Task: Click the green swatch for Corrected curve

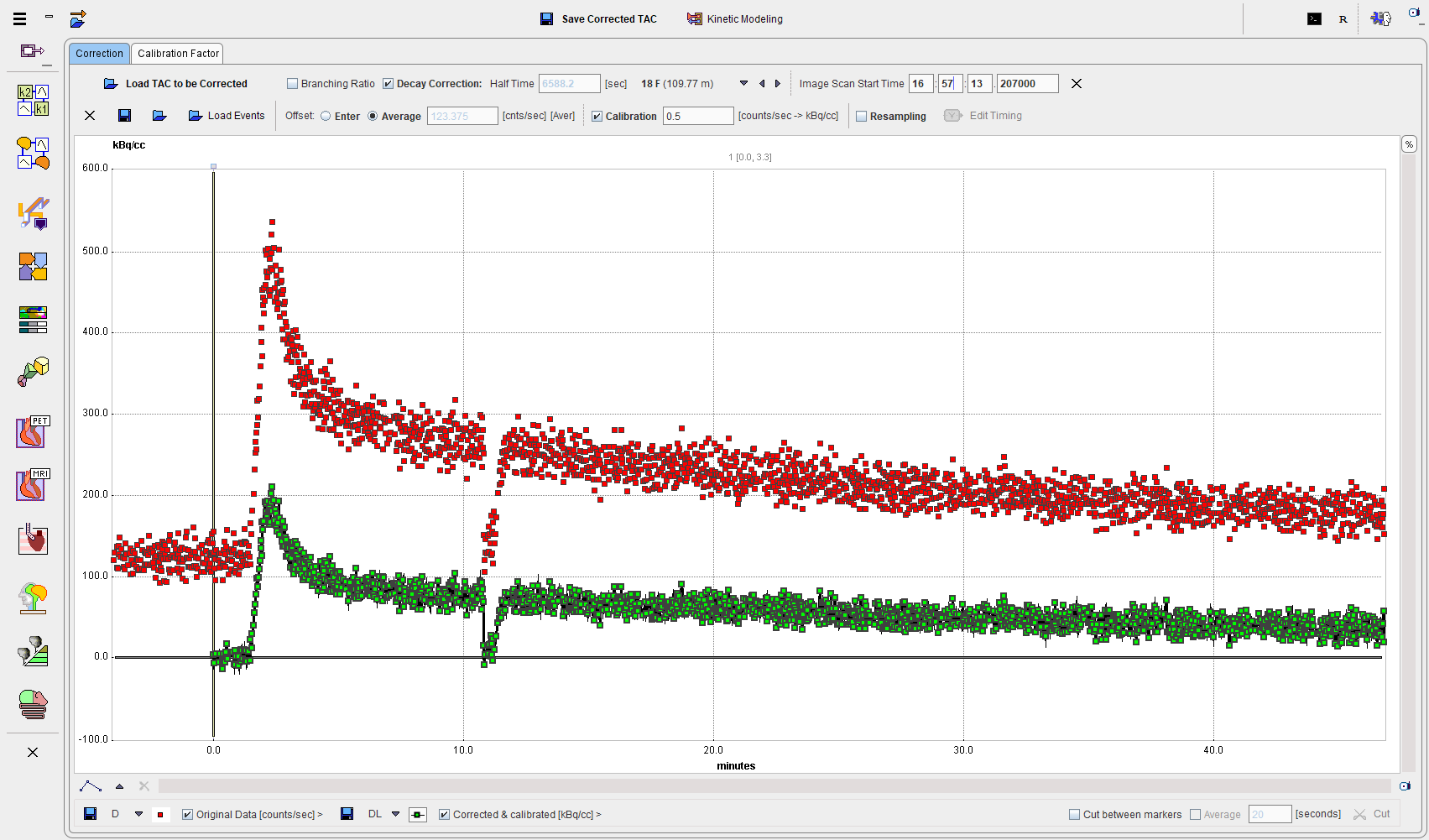Action: coord(418,815)
